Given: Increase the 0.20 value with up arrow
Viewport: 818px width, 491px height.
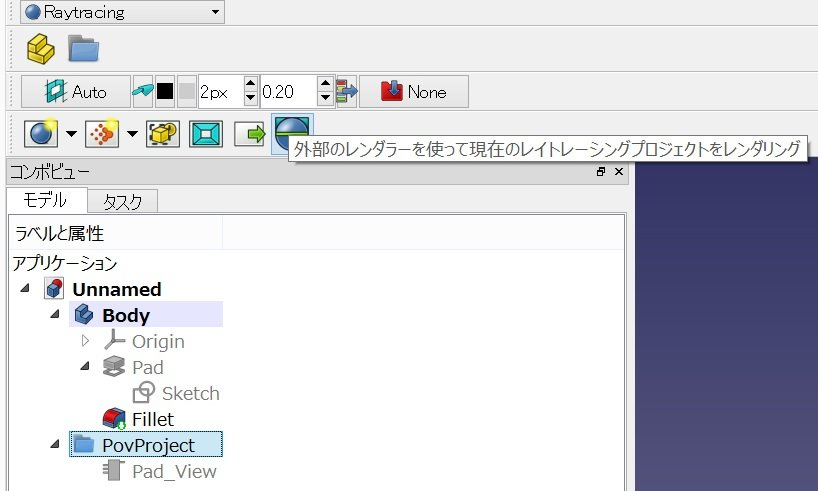Looking at the screenshot, I should [326, 83].
